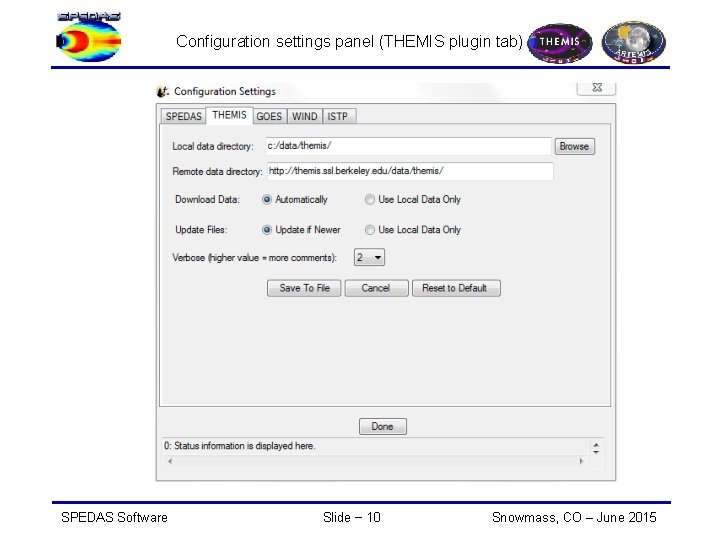This screenshot has width=720, height=540.
Task: Switch to the SPEDAS tab
Action: coord(184,116)
